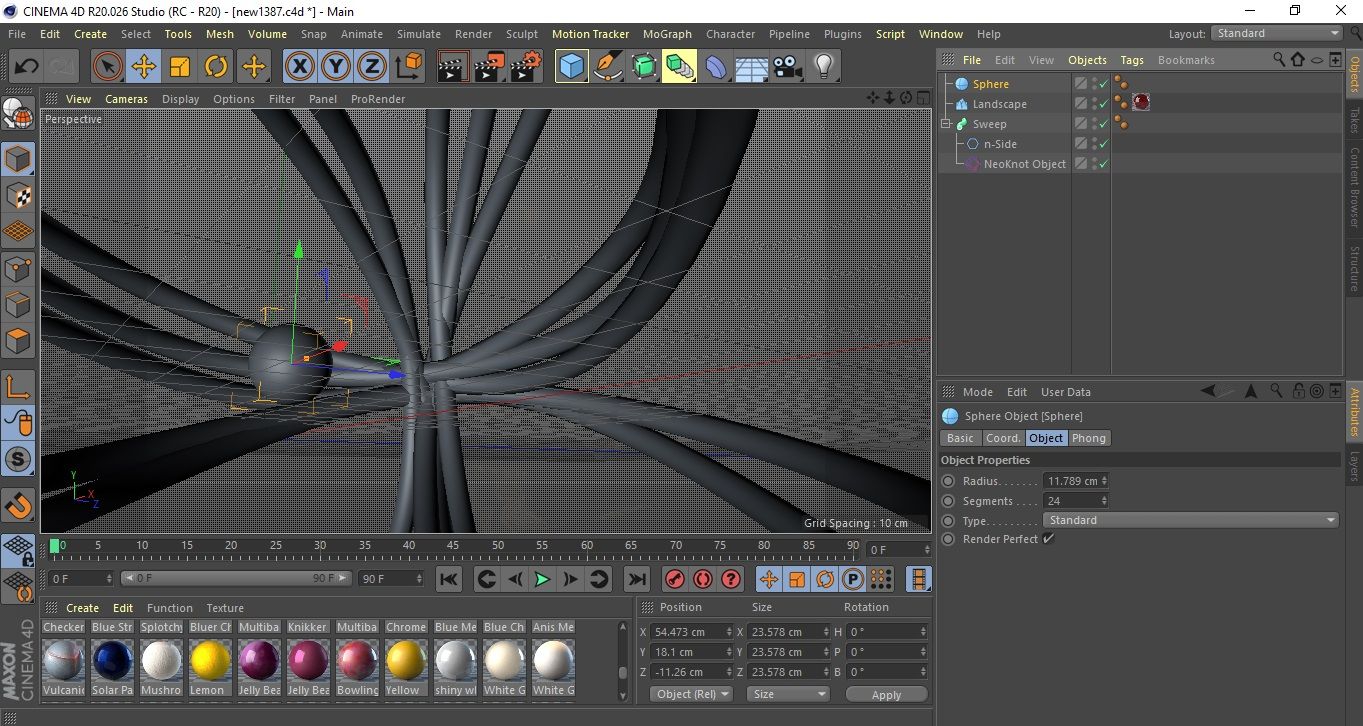Toggle autokeying button

703,579
